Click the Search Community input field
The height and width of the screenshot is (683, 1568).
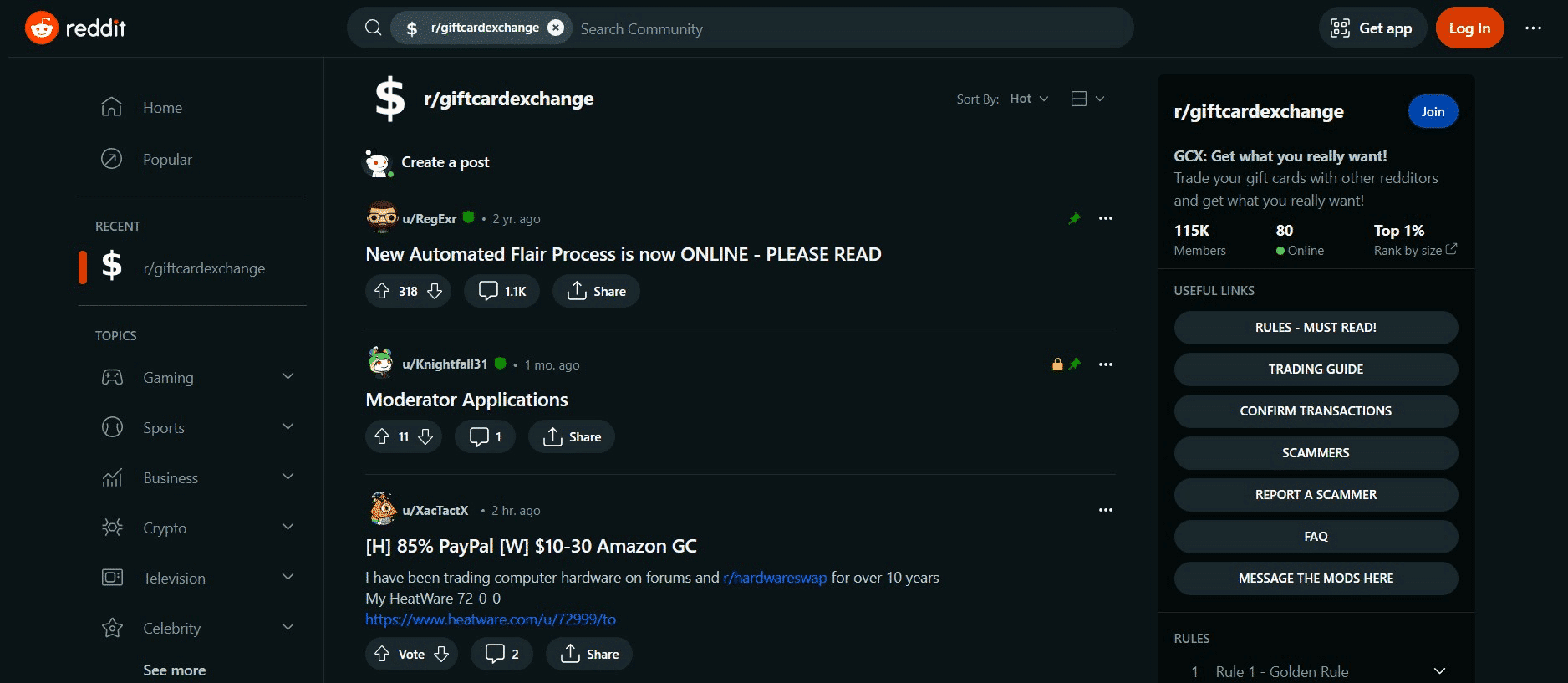[x=851, y=28]
